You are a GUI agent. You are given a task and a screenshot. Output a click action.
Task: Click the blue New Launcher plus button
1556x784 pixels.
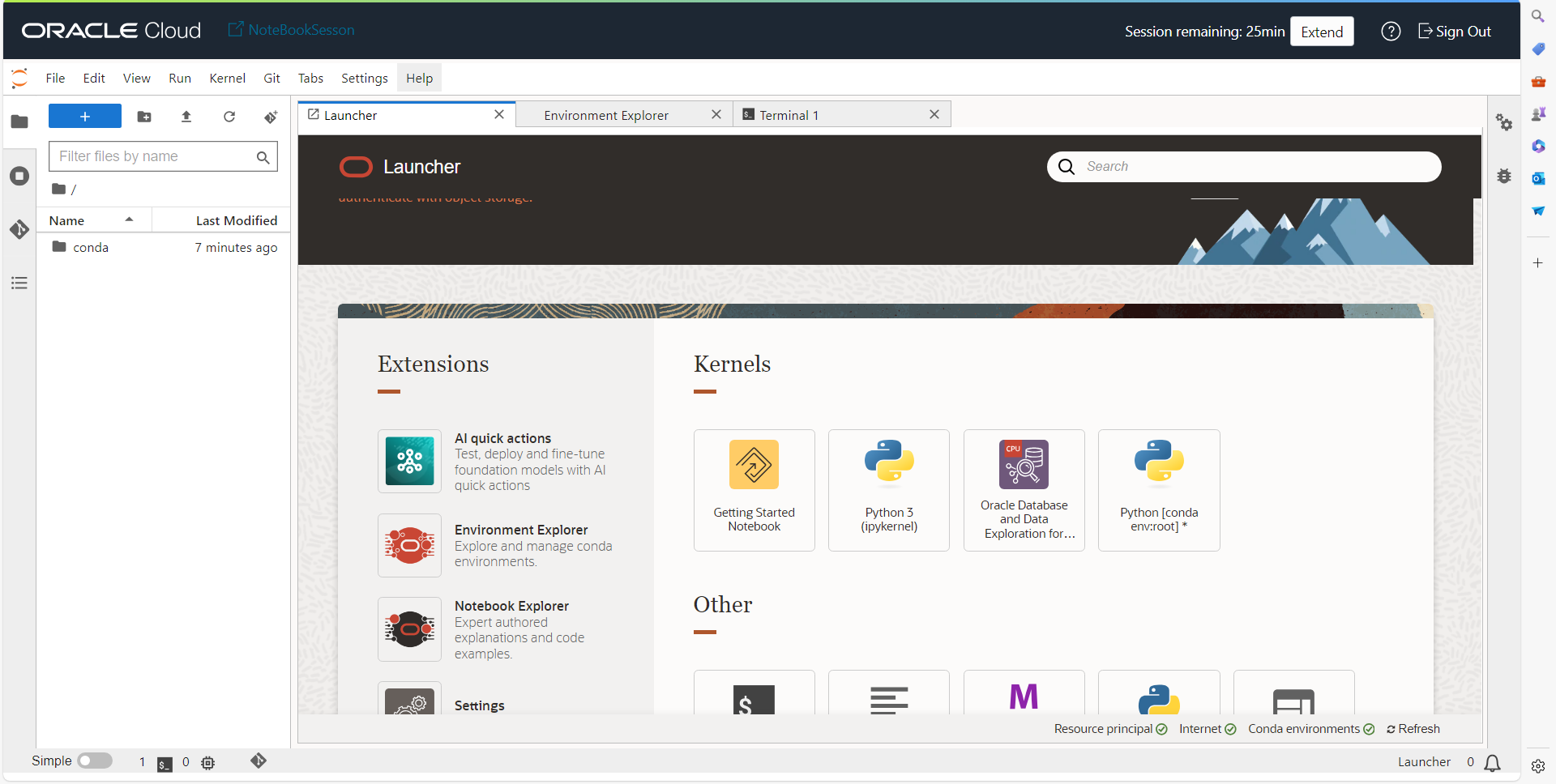85,117
